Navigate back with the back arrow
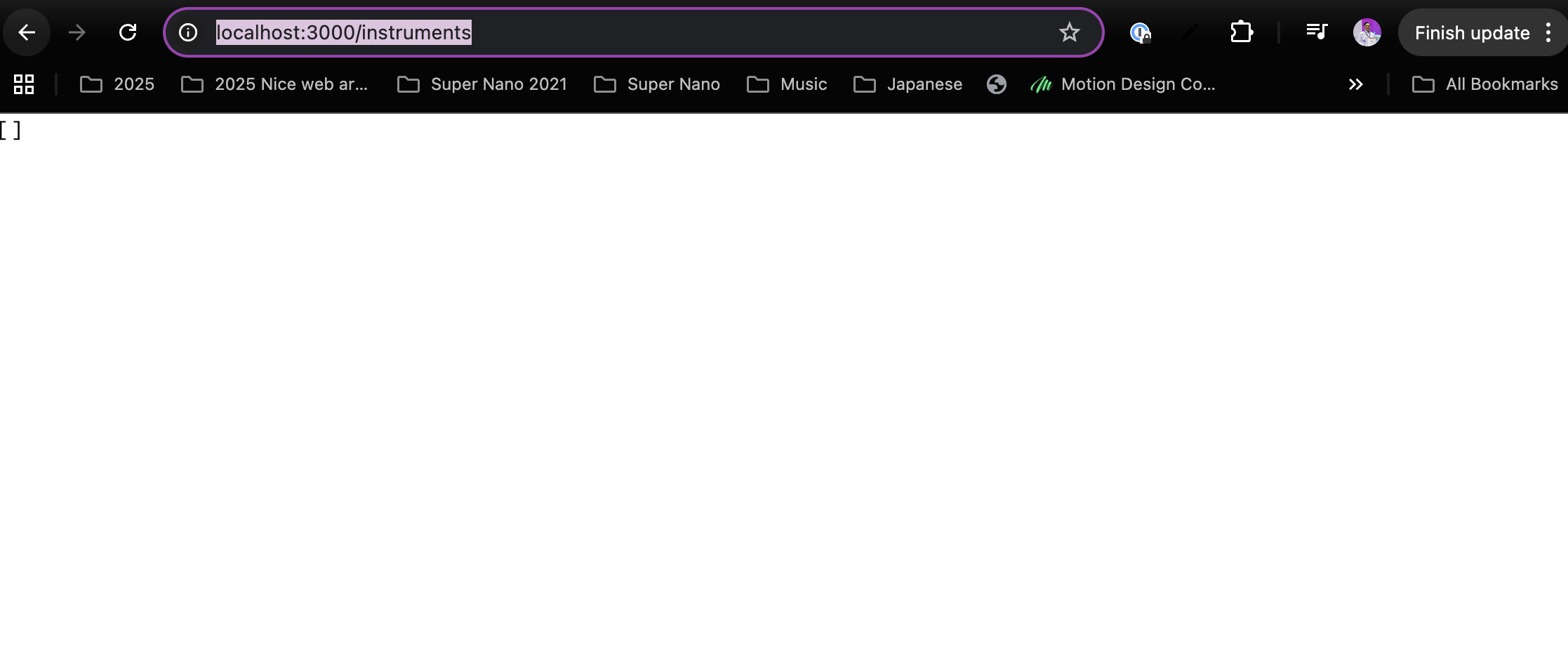Image resolution: width=1568 pixels, height=656 pixels. [27, 32]
